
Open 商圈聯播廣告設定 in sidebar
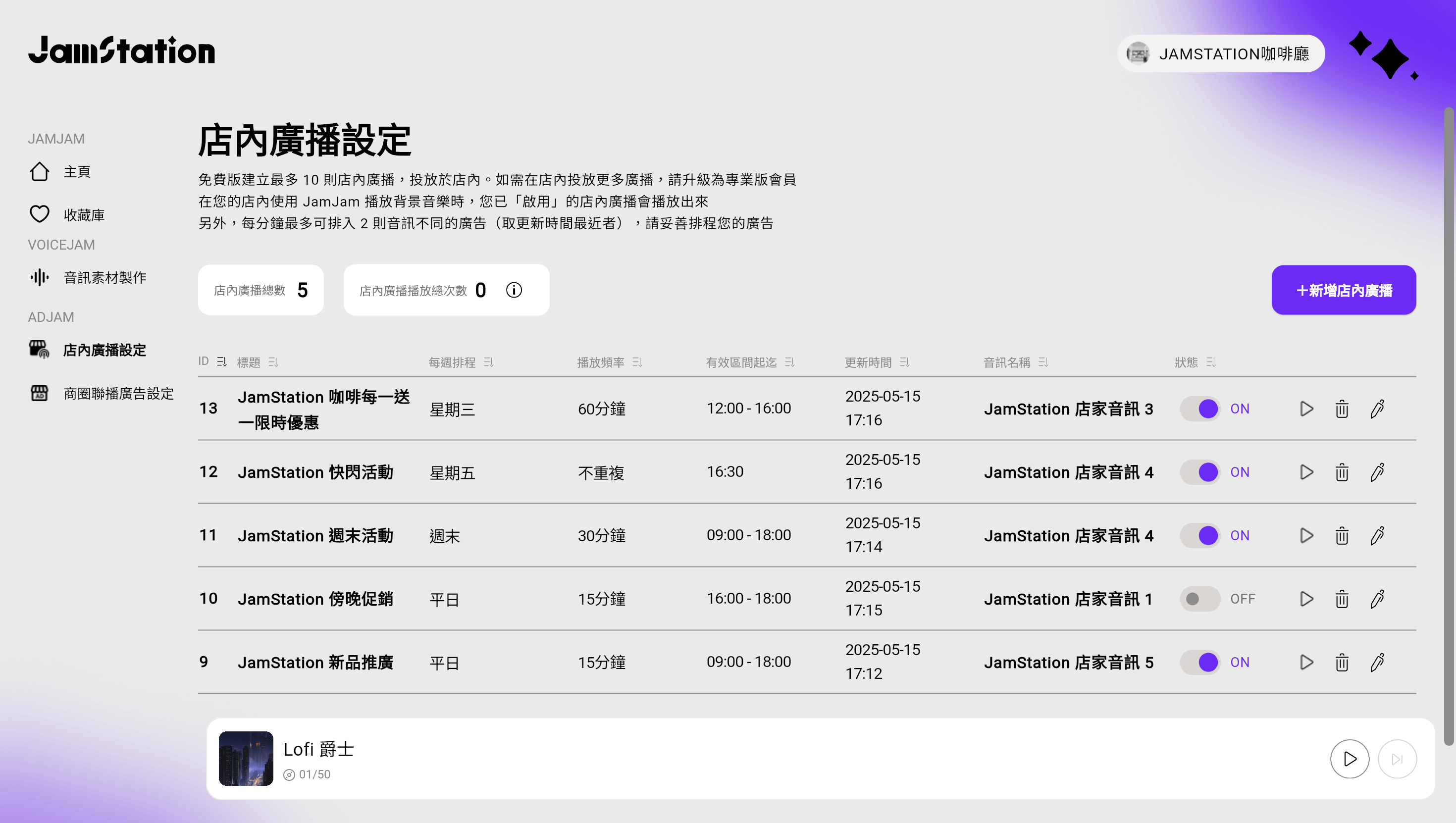point(102,393)
